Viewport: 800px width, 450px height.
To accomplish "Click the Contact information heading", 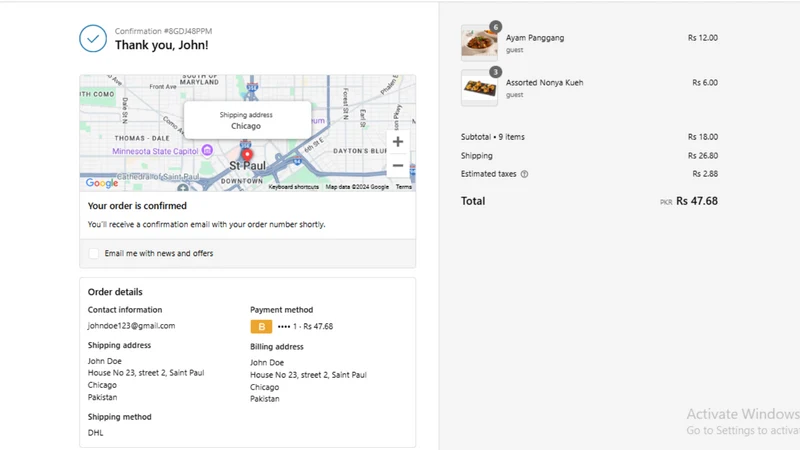I will (124, 310).
